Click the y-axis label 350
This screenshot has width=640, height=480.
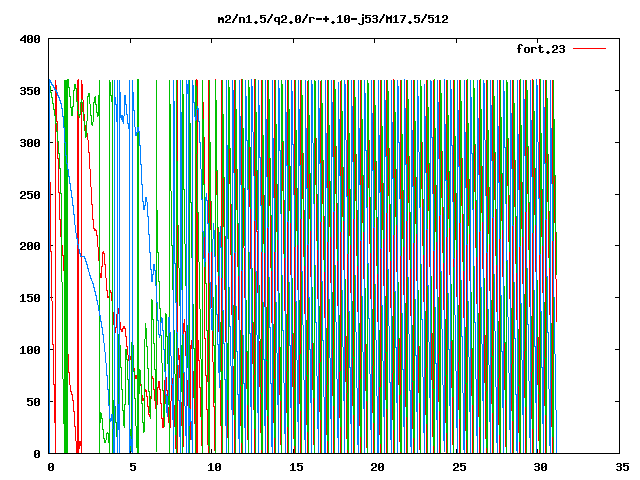click(x=30, y=91)
